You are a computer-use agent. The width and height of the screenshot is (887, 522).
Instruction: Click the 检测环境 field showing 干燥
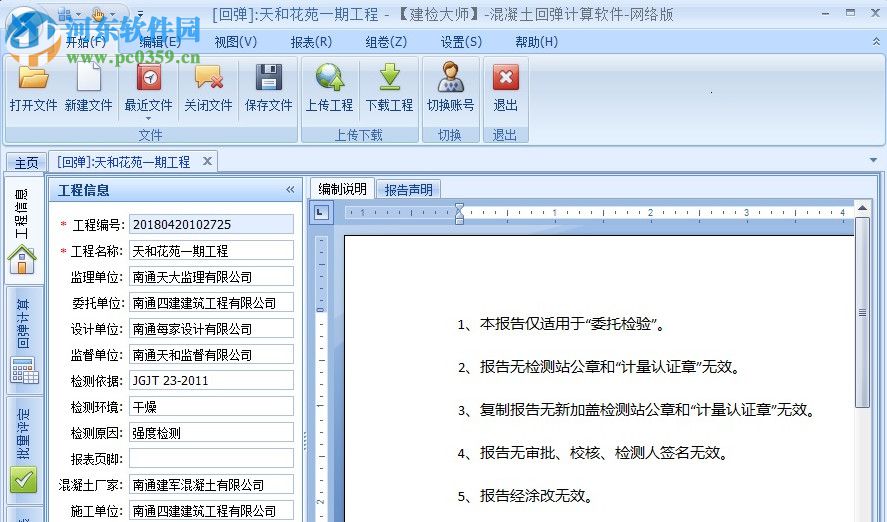[x=212, y=407]
